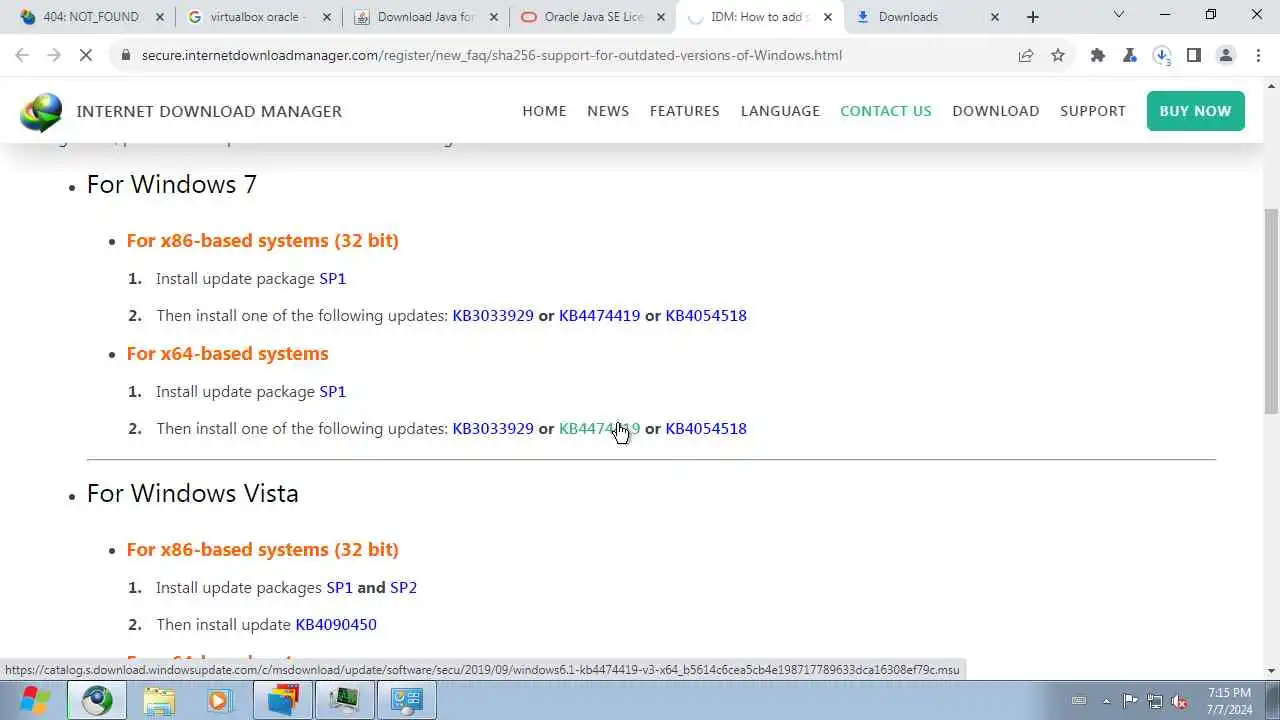Open the KB4090450 update link
The width and height of the screenshot is (1280, 720).
pos(336,624)
